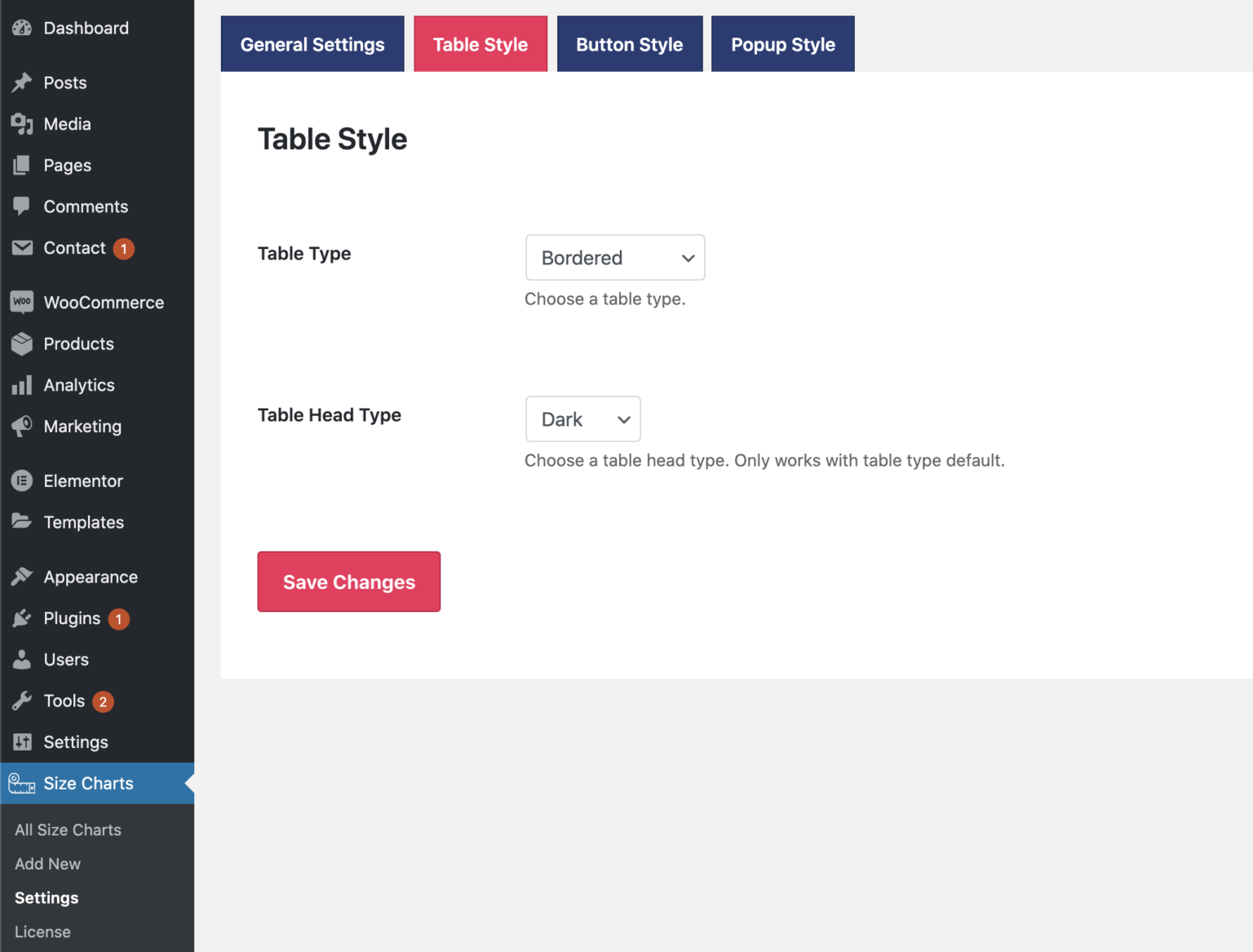Open the Add New size chart link
This screenshot has width=1253, height=952.
(x=47, y=863)
